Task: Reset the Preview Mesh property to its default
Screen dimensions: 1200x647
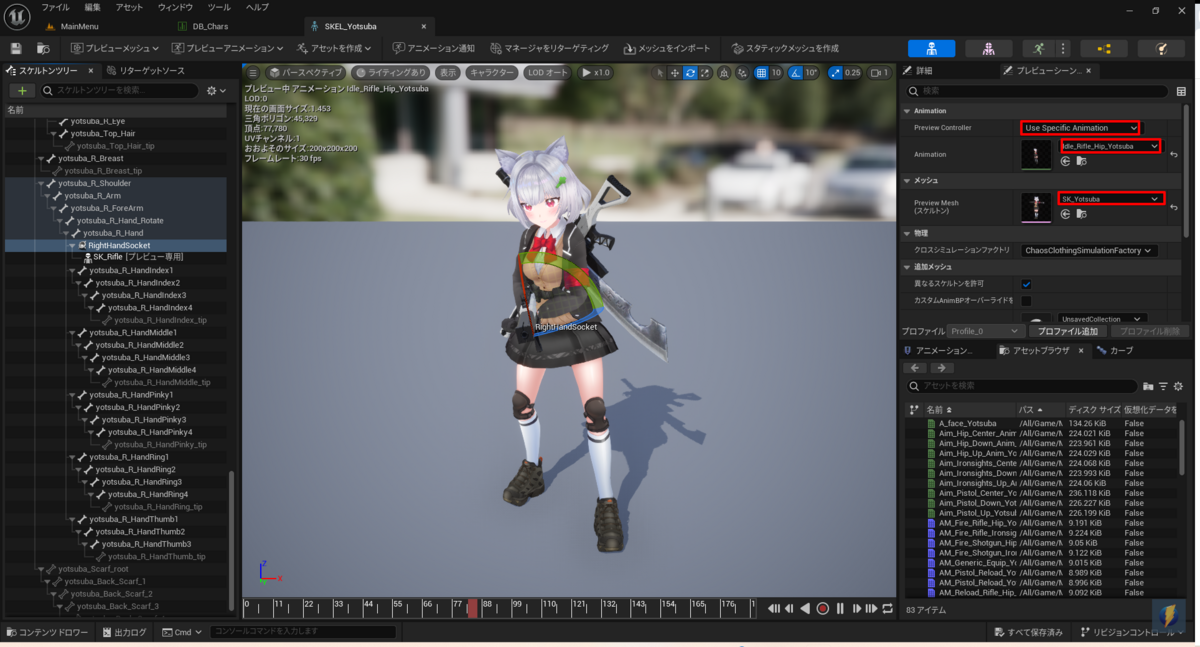Action: tap(1173, 208)
